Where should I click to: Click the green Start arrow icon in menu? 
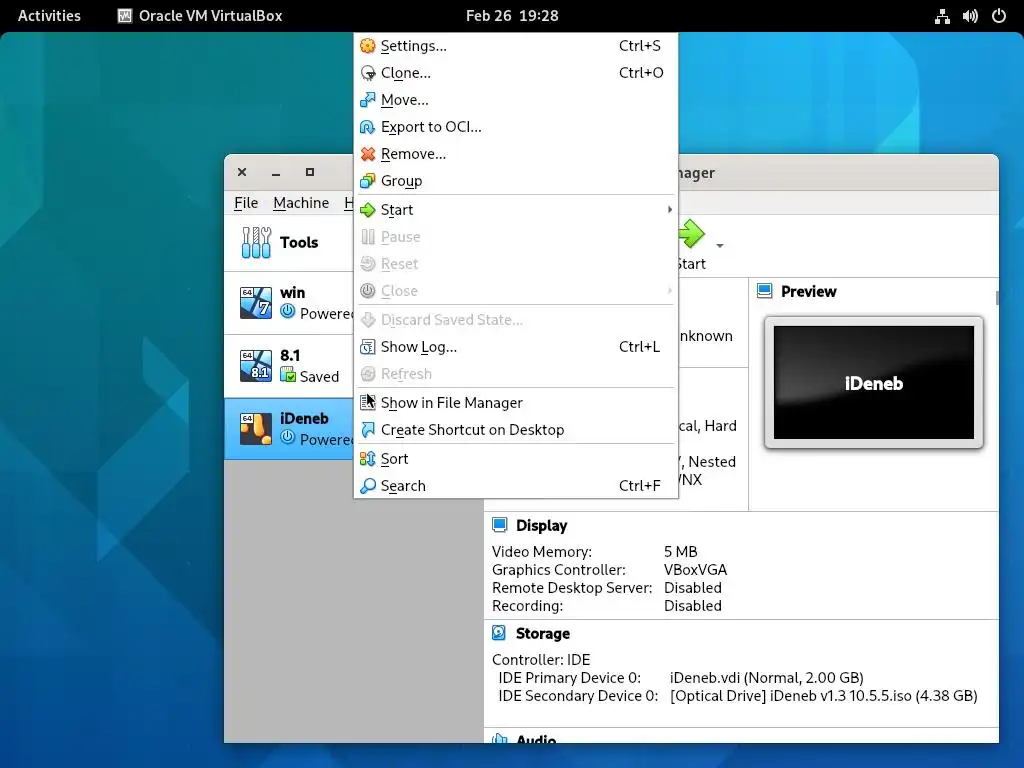click(368, 210)
